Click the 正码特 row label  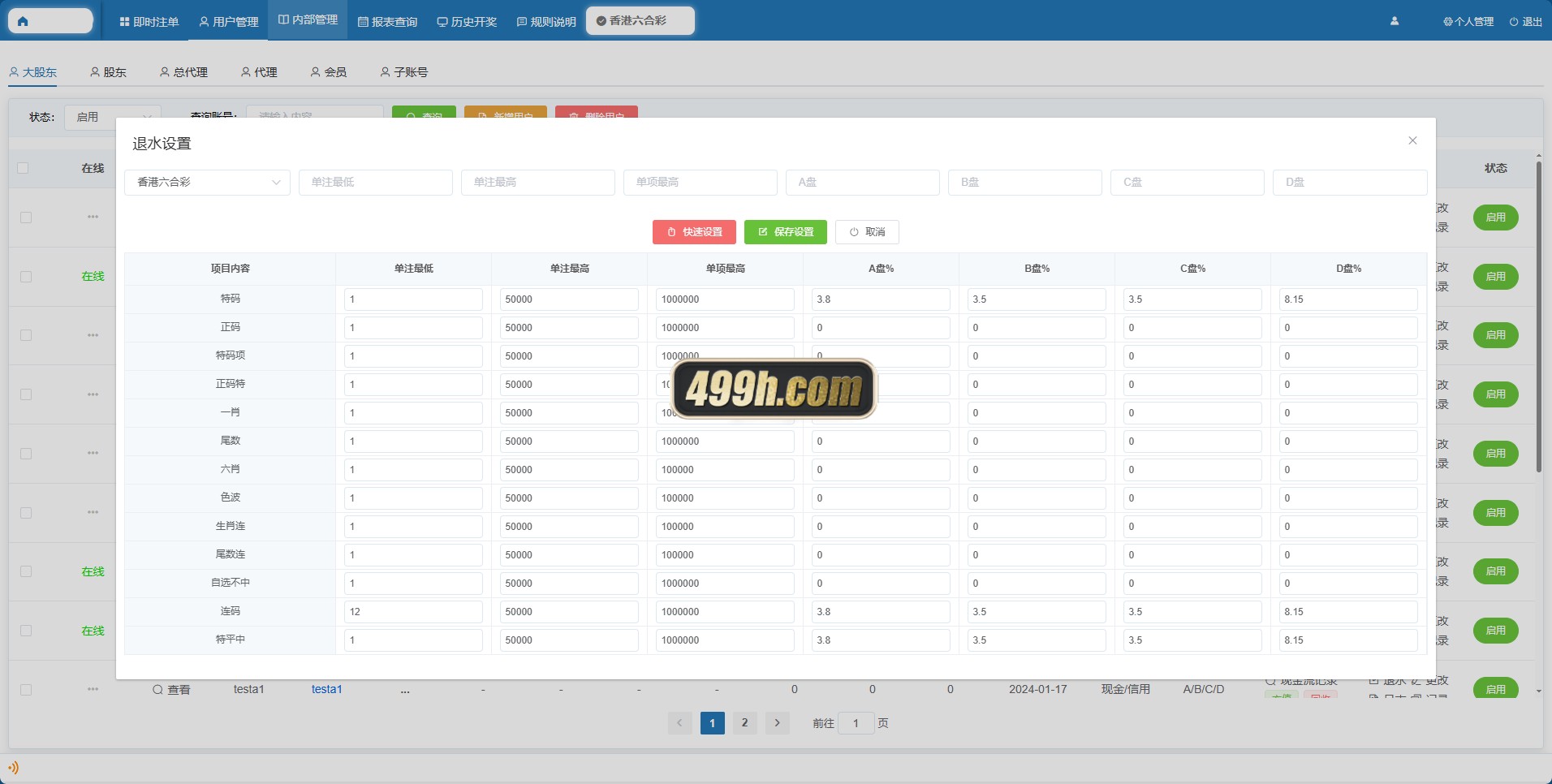tap(231, 384)
